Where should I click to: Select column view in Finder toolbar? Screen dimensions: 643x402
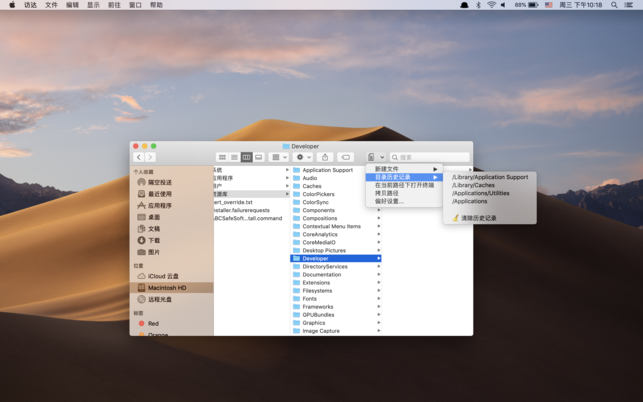pyautogui.click(x=246, y=157)
